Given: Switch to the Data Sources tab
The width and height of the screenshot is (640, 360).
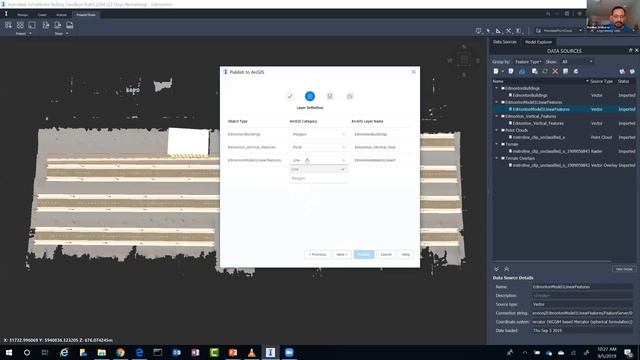Looking at the screenshot, I should point(504,42).
